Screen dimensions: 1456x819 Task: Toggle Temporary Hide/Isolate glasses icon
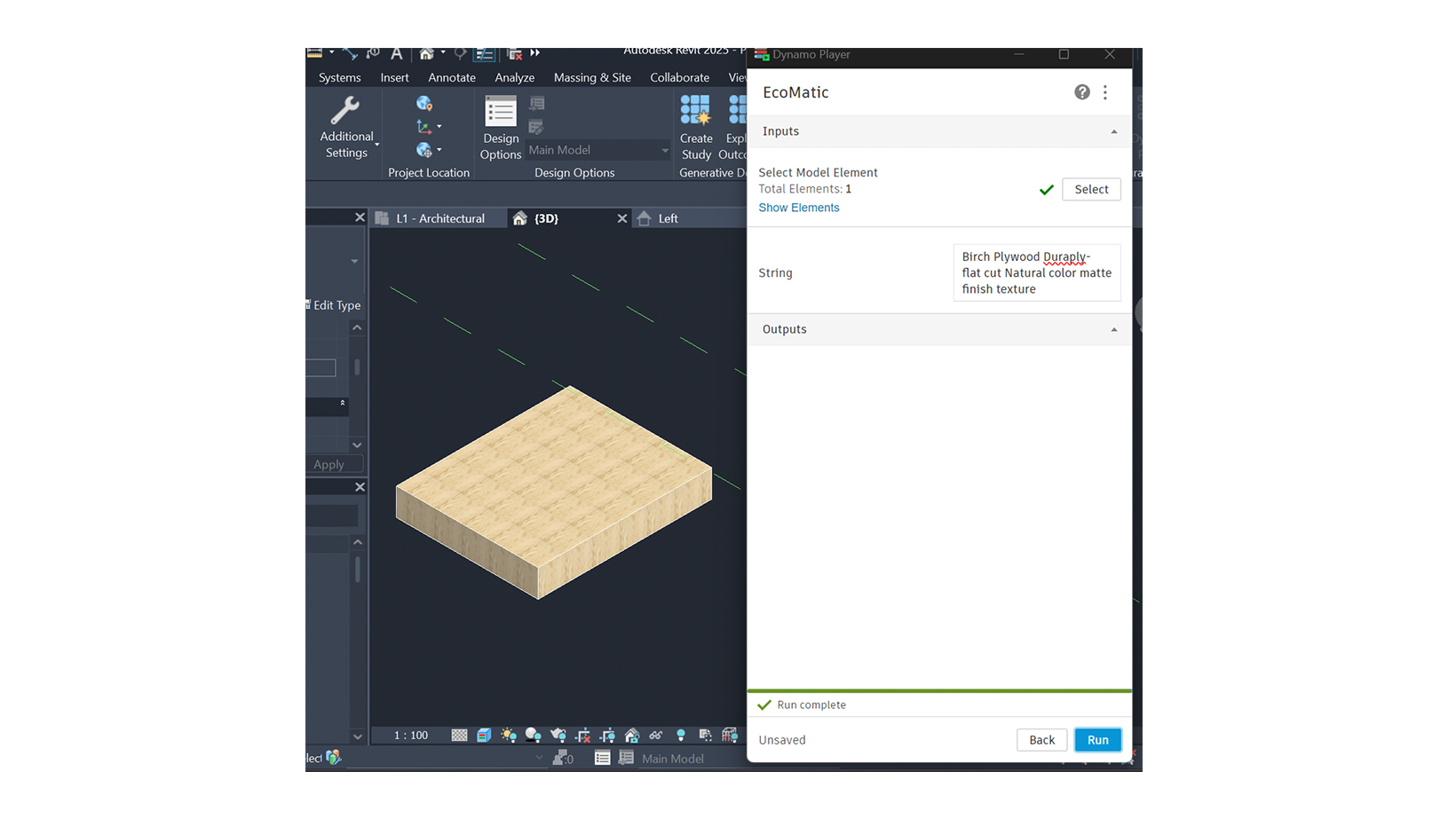point(656,736)
